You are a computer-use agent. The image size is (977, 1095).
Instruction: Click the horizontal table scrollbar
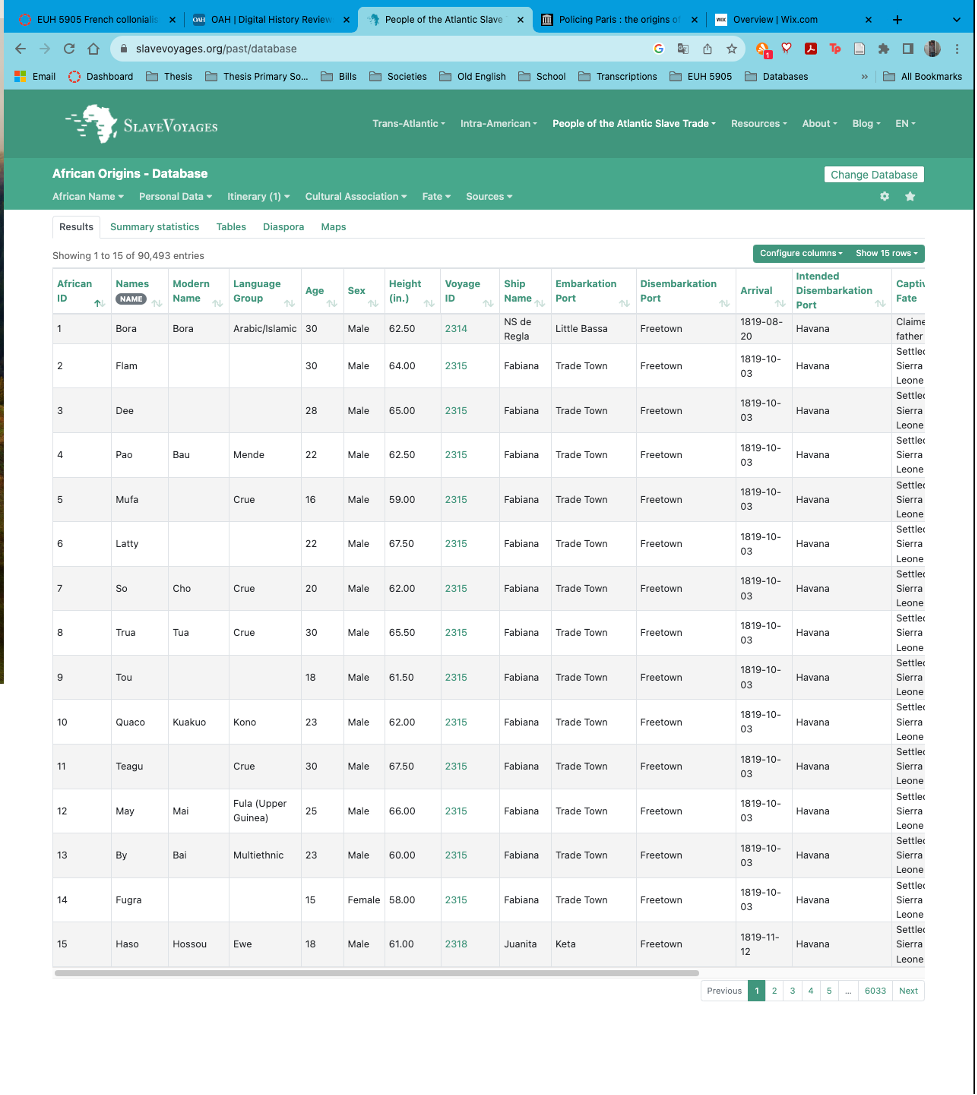377,973
